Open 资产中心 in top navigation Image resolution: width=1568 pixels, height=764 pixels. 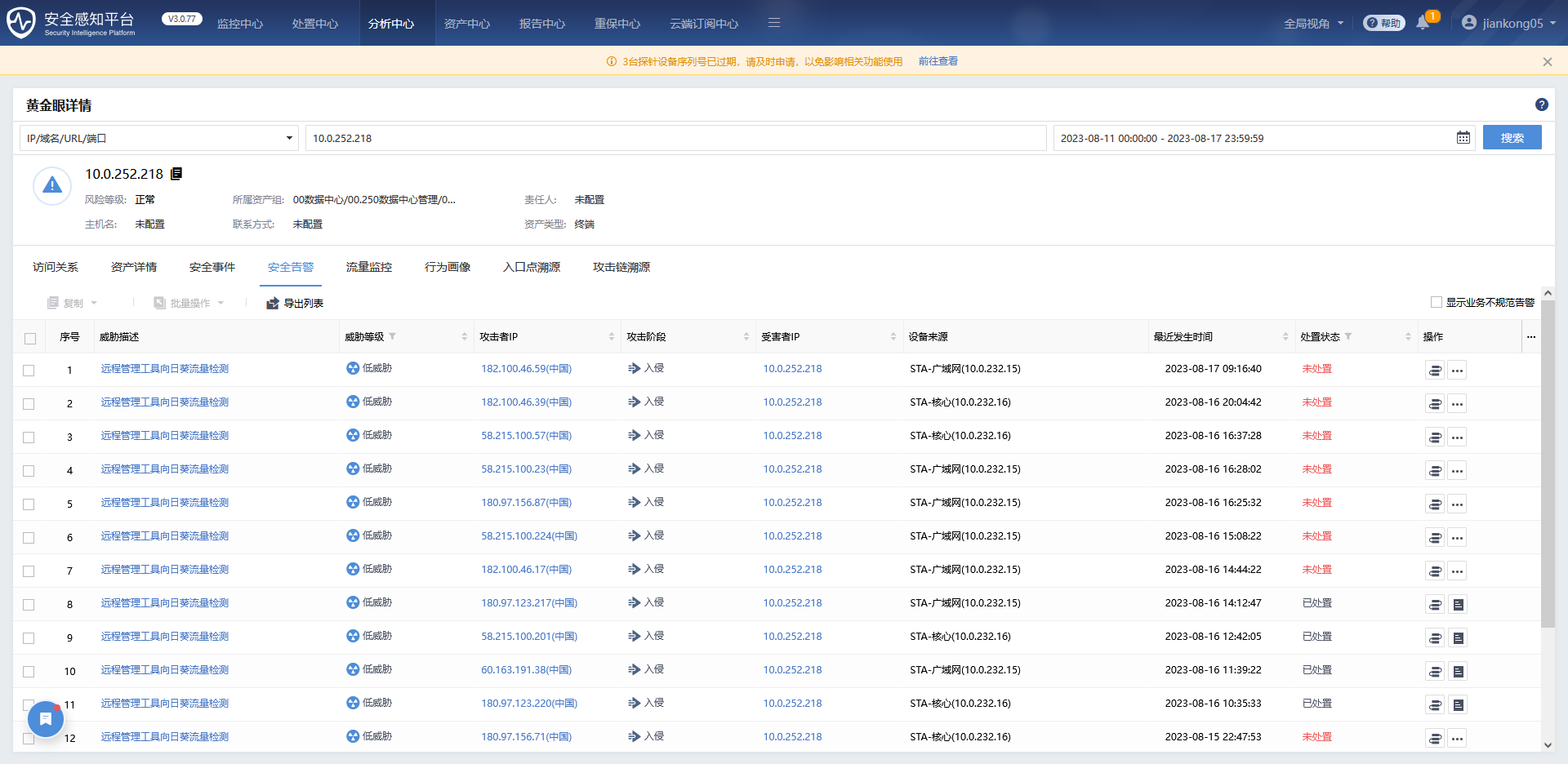coord(467,24)
